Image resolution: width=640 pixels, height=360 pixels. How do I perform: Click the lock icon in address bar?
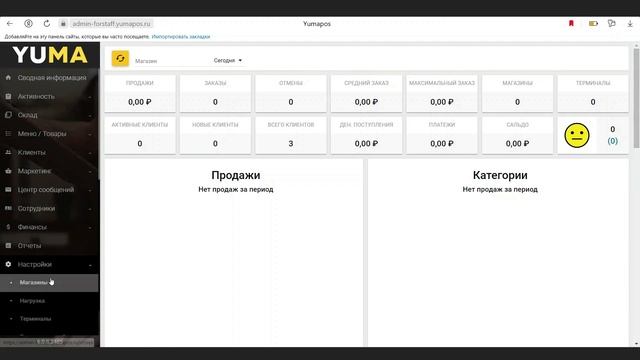[x=63, y=24]
